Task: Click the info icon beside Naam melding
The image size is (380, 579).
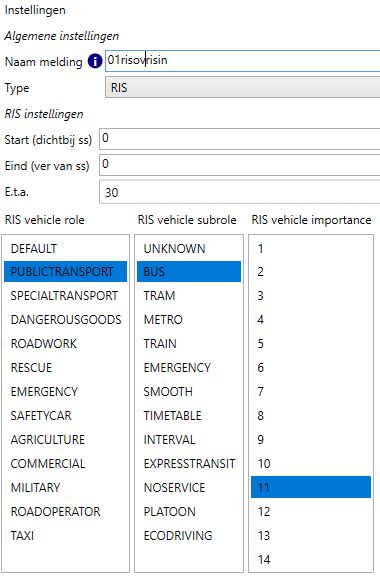Action: point(95,61)
